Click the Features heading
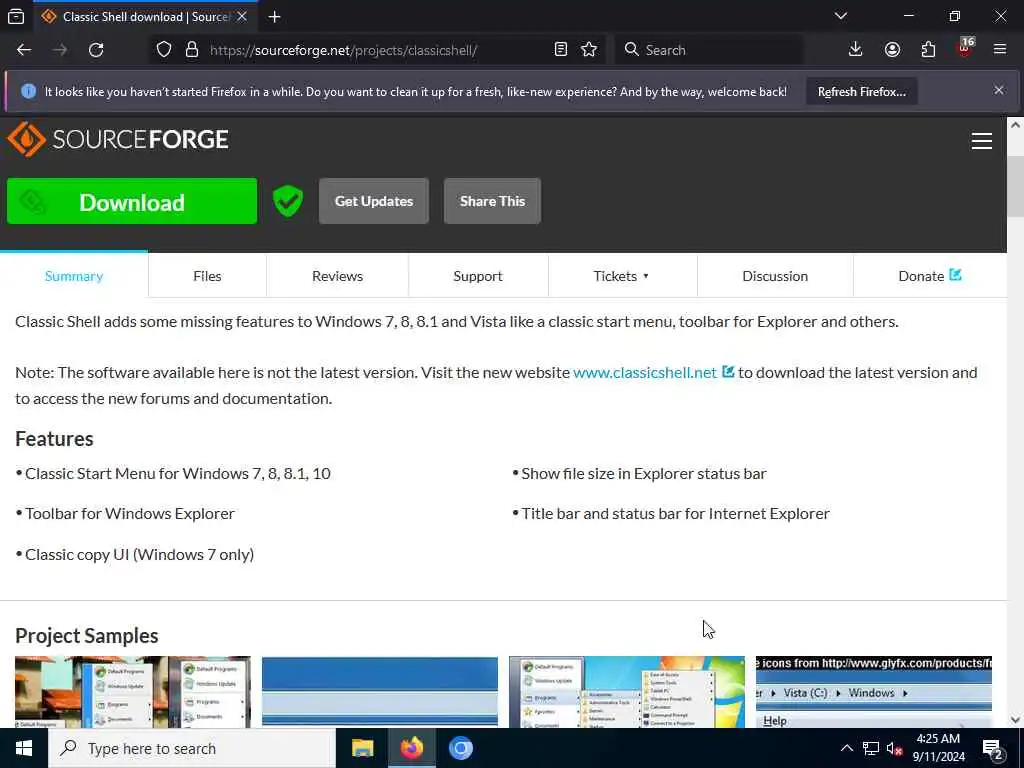Image resolution: width=1024 pixels, height=768 pixels. coord(54,439)
